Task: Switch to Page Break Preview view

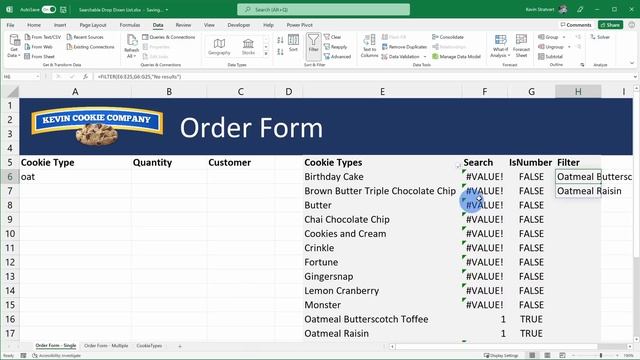Action: (562, 356)
